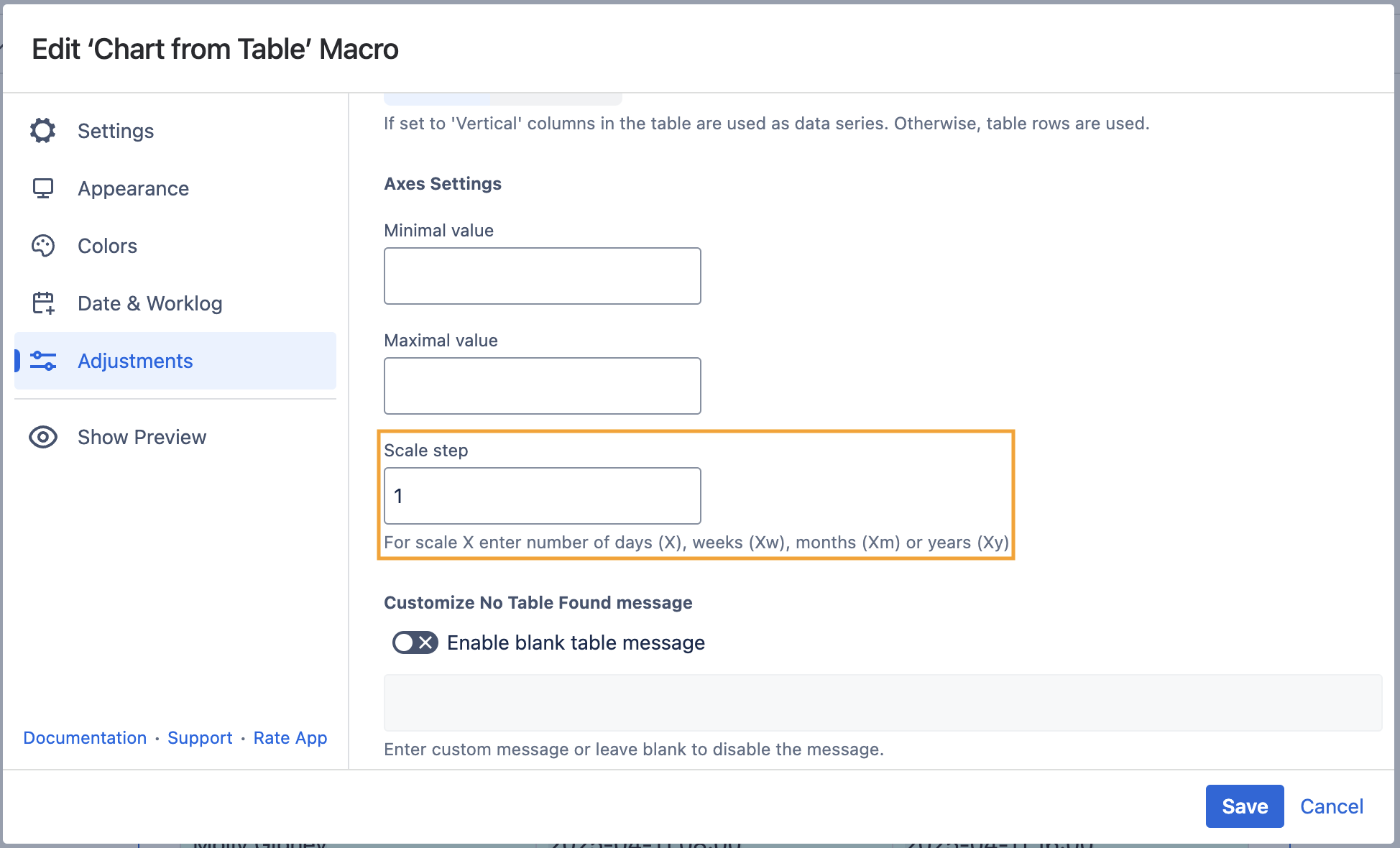Click the Date & Worklog calendar icon

[x=43, y=303]
